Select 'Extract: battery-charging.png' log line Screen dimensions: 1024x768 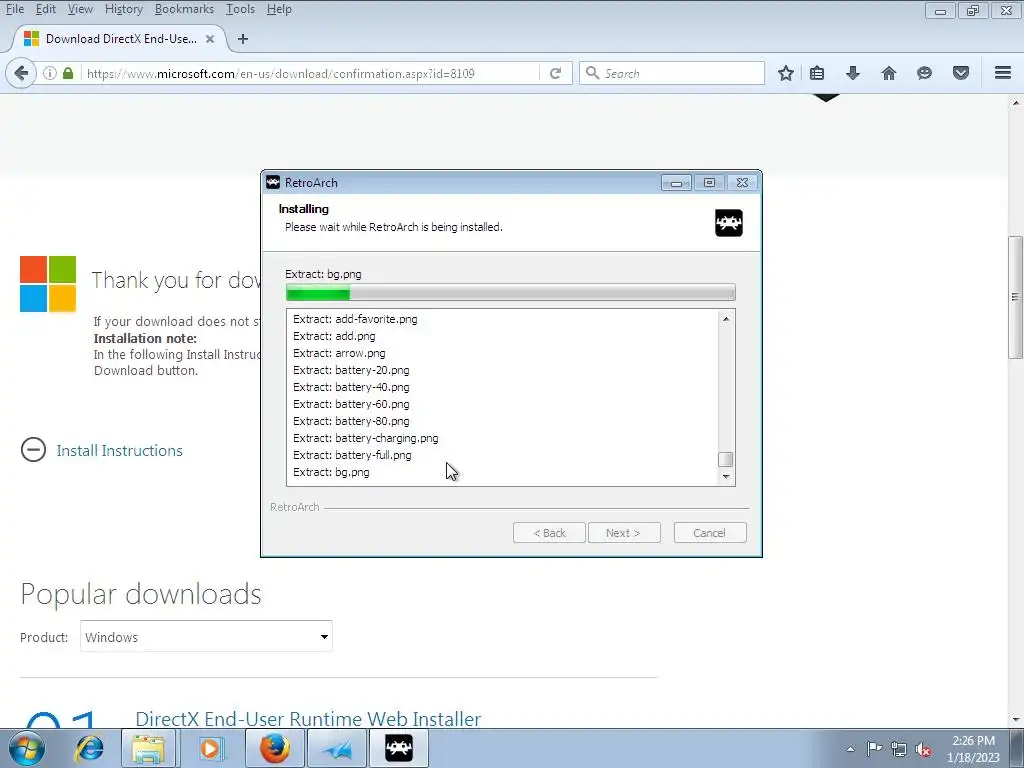pos(366,438)
